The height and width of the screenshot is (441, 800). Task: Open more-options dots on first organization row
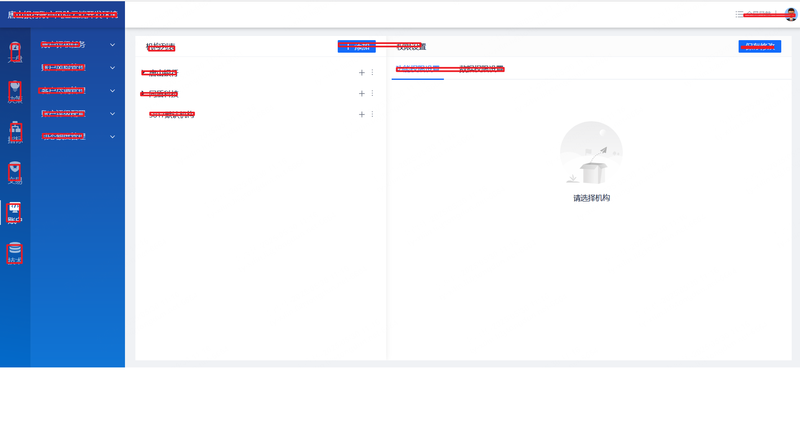[x=372, y=72]
